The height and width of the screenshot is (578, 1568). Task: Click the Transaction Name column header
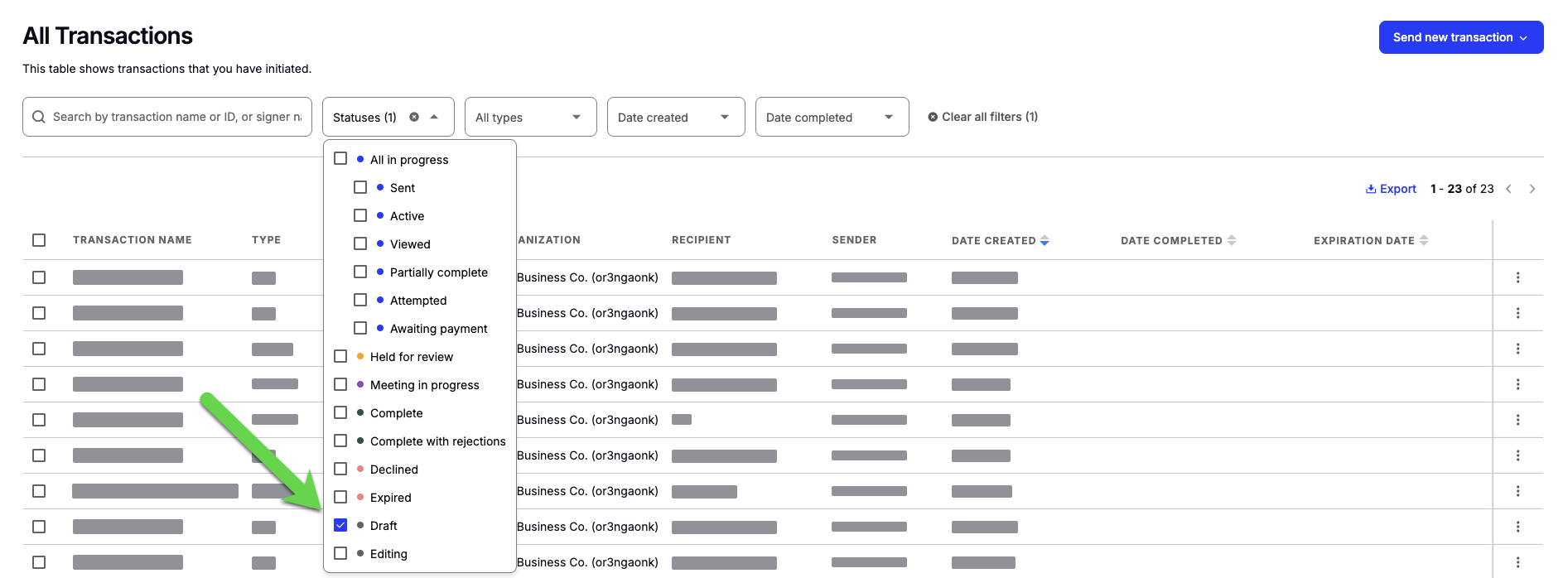pyautogui.click(x=133, y=240)
